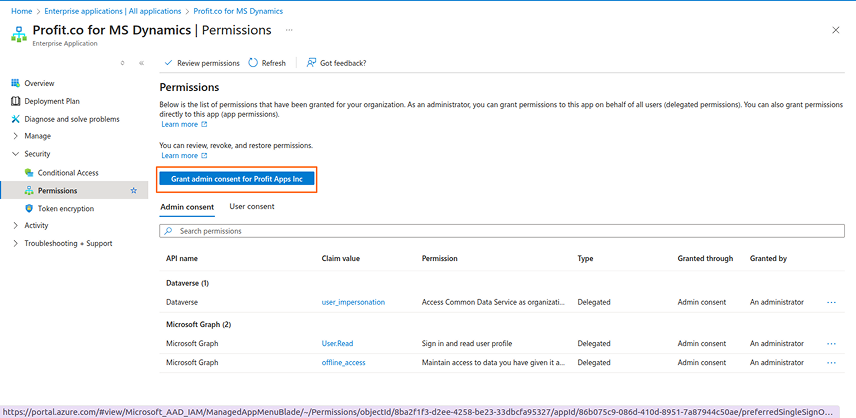Click 'Sign in and read user profile' cell
Viewport: 856px width, 418px height.
point(467,344)
